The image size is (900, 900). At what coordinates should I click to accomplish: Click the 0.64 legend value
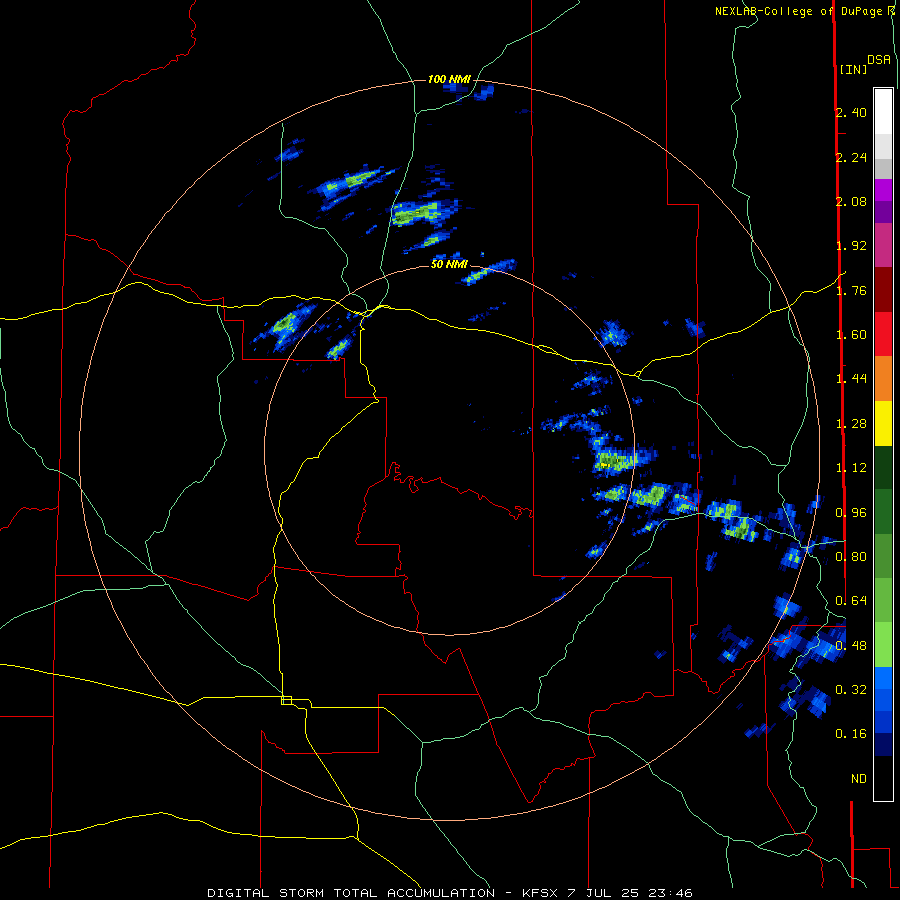point(851,601)
